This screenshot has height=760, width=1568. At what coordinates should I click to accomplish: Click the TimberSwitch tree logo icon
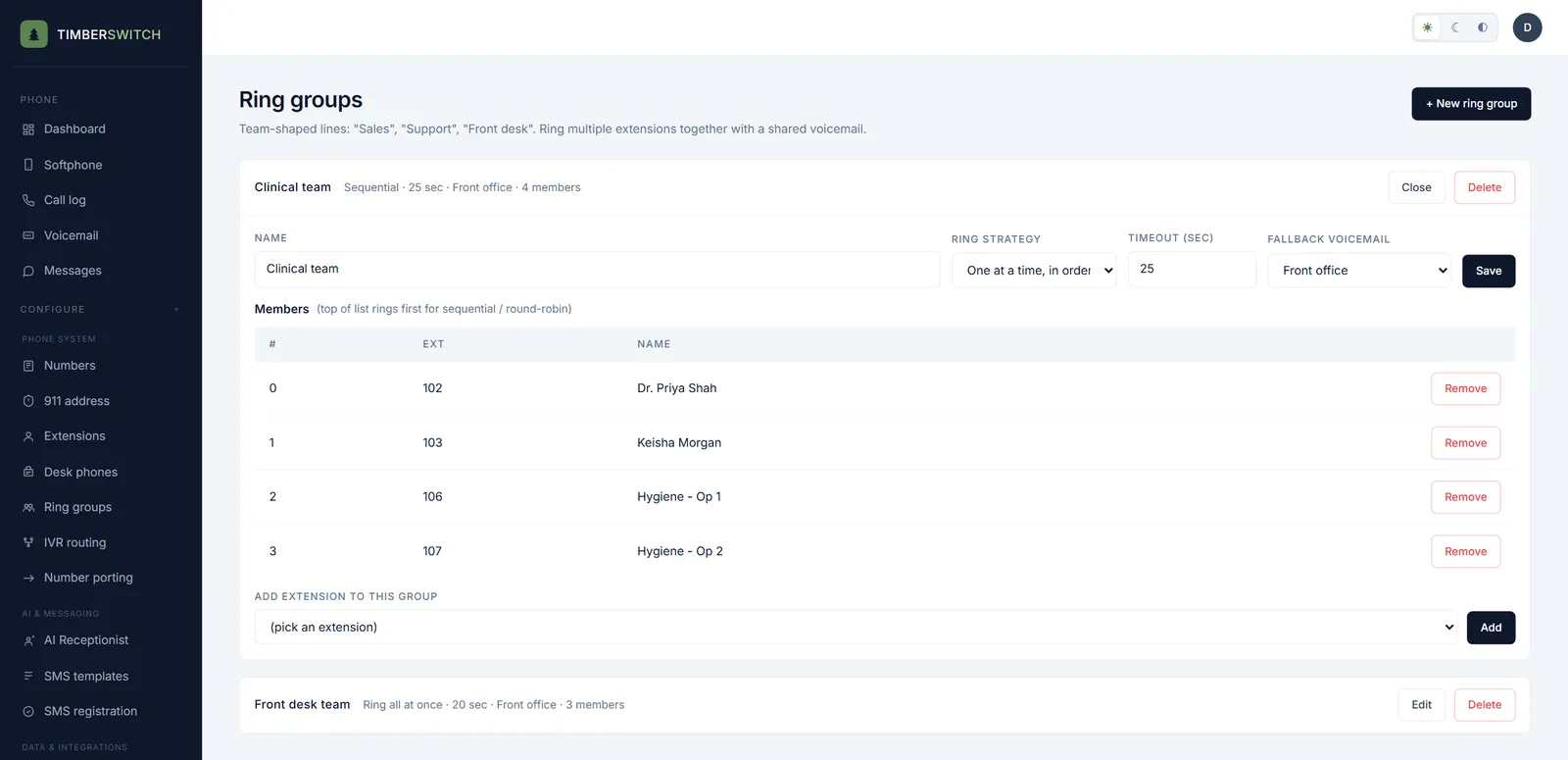click(33, 34)
